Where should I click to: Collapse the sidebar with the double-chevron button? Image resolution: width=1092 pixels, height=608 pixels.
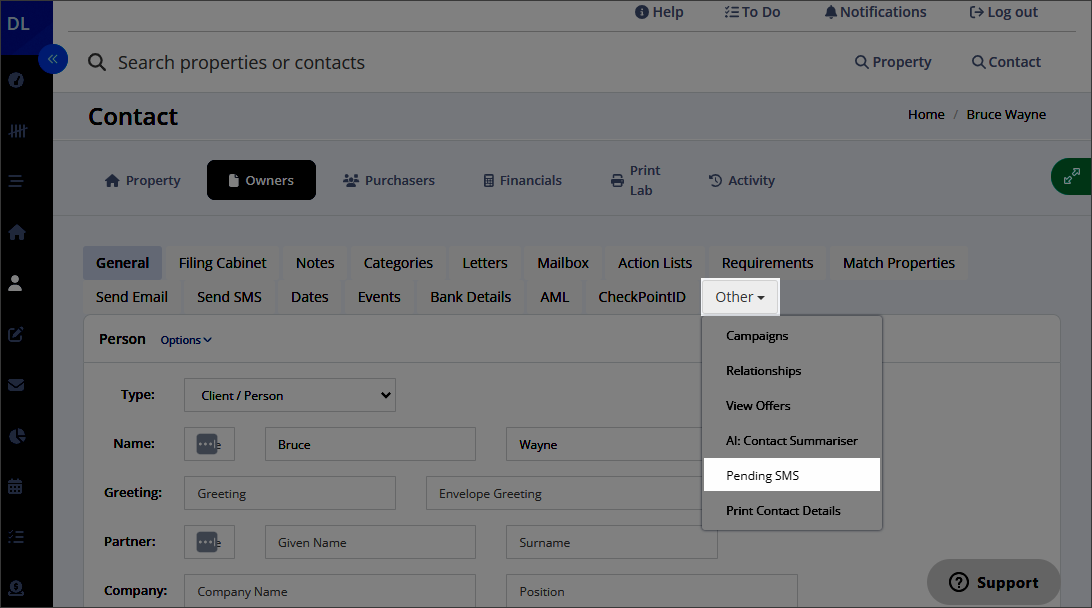(x=53, y=60)
